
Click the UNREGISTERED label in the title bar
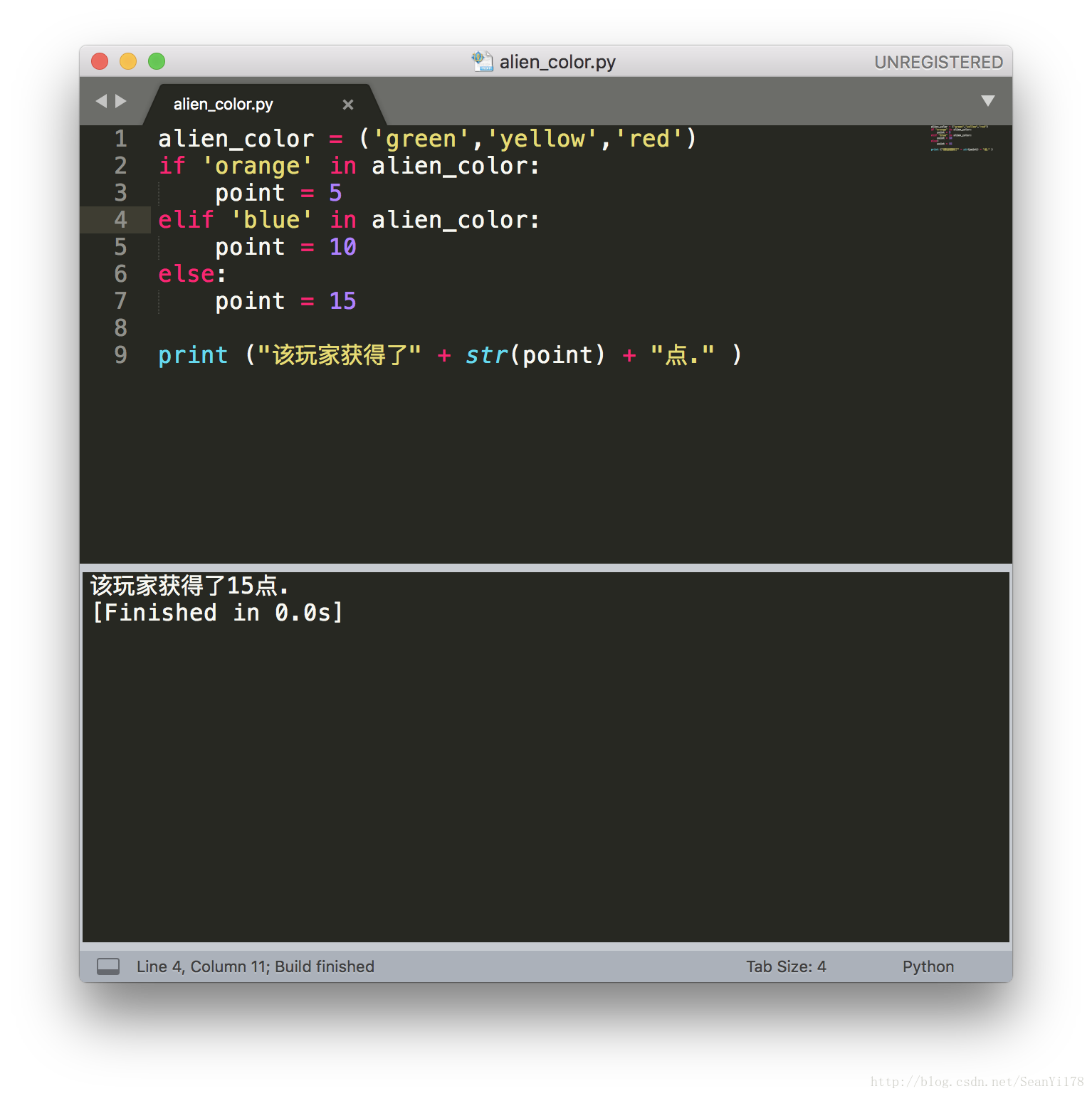coord(938,63)
